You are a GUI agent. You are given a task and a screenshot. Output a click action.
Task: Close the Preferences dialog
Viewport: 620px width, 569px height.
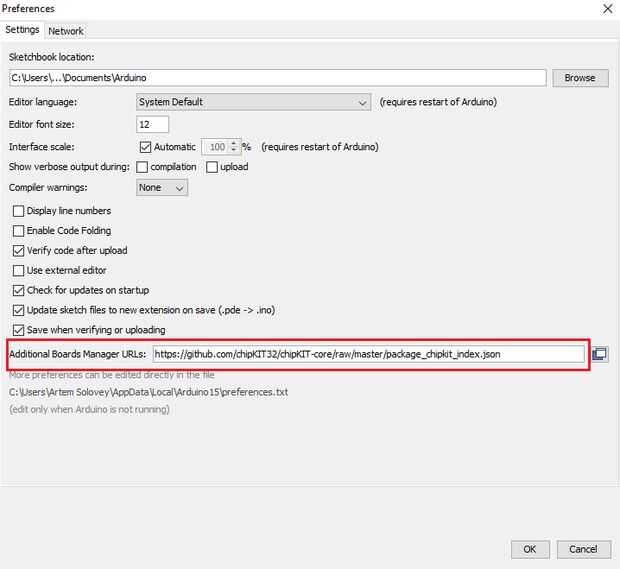607,9
